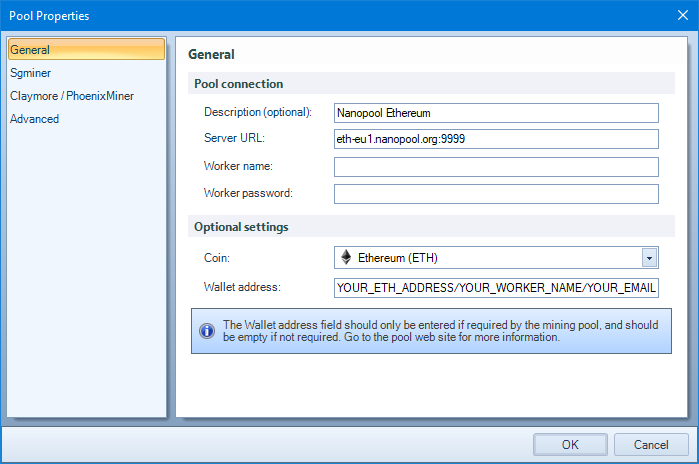This screenshot has height=464, width=699.
Task: Open the Claymore / PhoenixMiner section
Action: pyautogui.click(x=72, y=96)
